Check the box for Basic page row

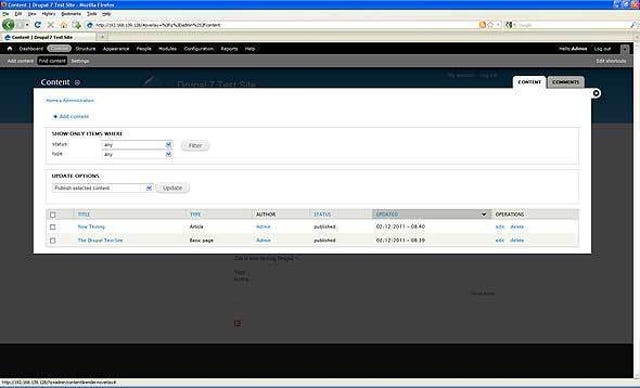point(53,241)
